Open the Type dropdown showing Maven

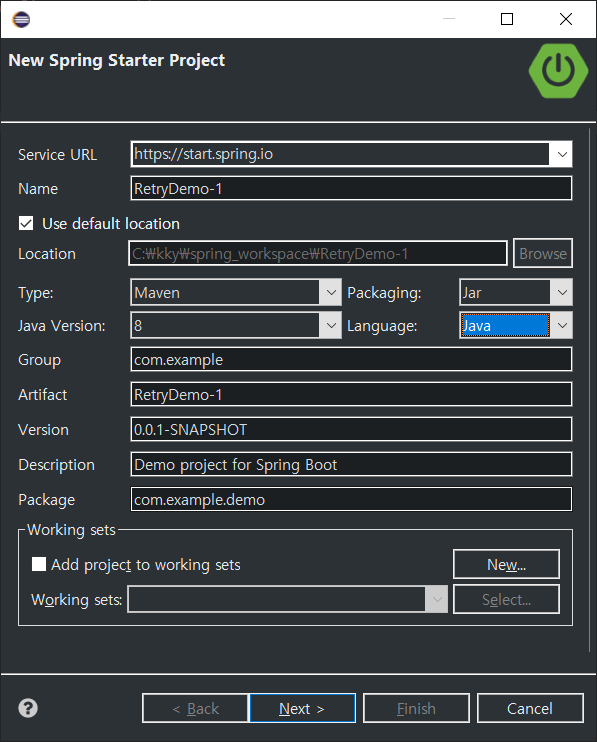[236, 292]
